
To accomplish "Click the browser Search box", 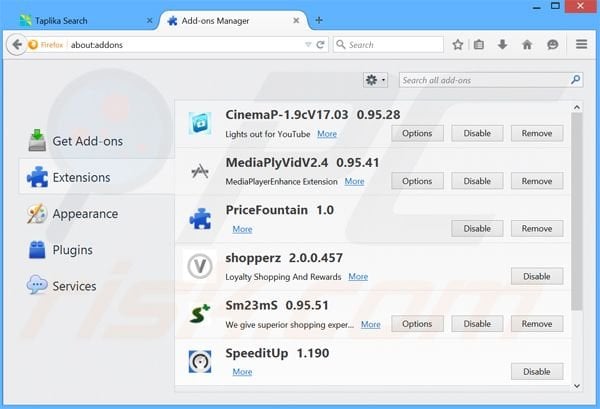I will (x=388, y=45).
